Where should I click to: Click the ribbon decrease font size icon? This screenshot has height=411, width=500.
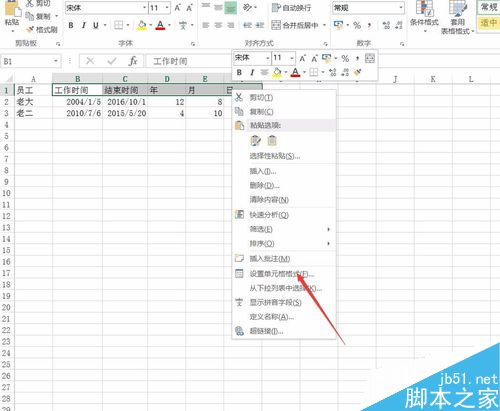pyautogui.click(x=189, y=8)
